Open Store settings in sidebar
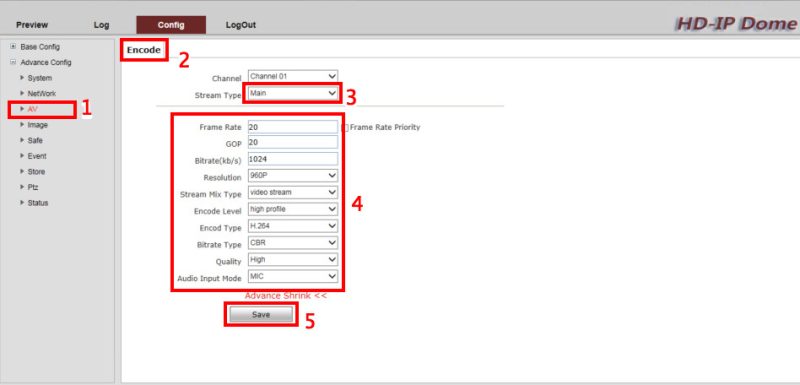 [36, 171]
